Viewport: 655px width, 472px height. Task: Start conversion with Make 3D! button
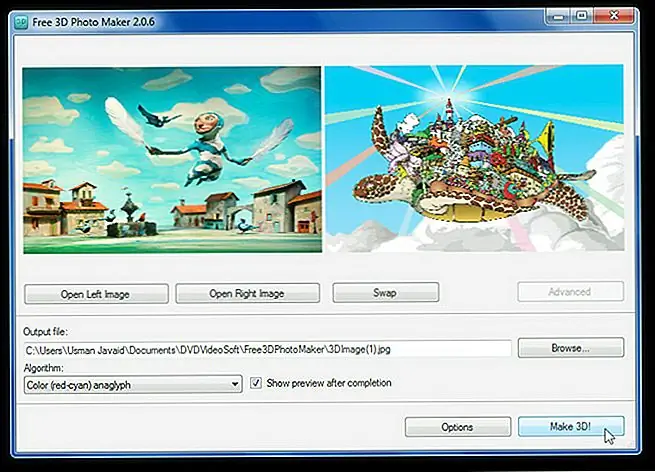point(570,427)
